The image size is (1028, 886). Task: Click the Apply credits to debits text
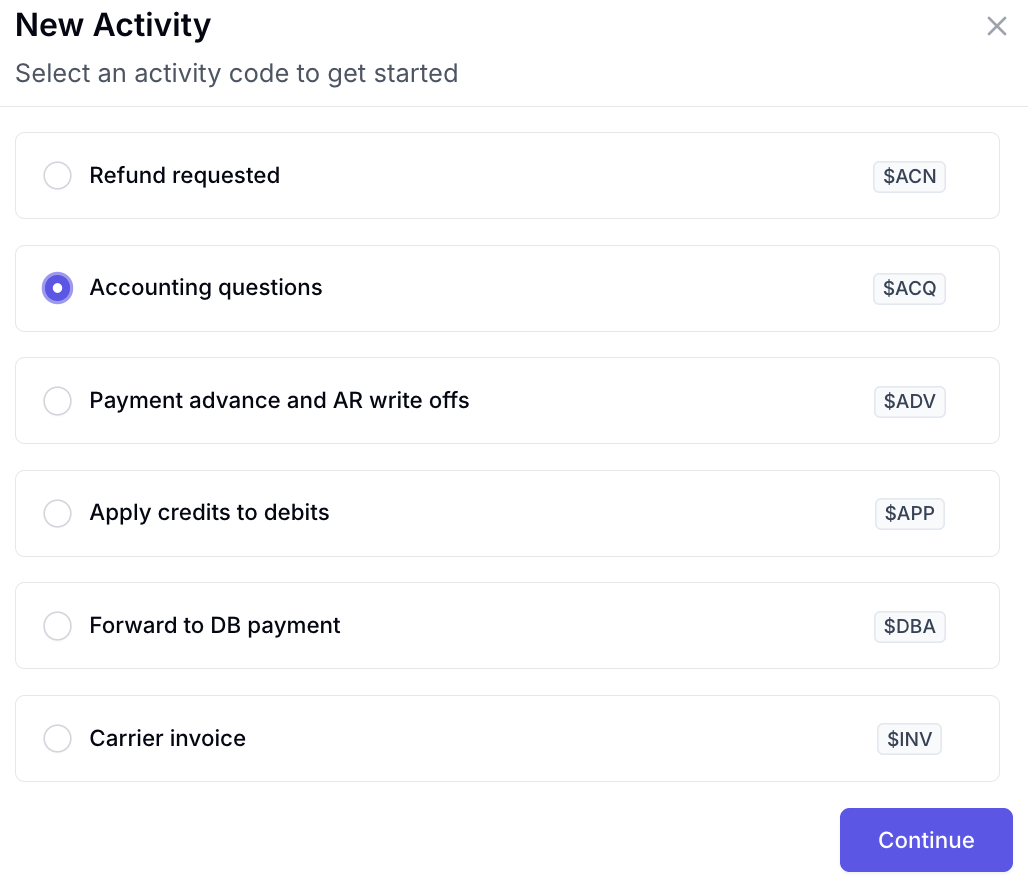point(209,513)
